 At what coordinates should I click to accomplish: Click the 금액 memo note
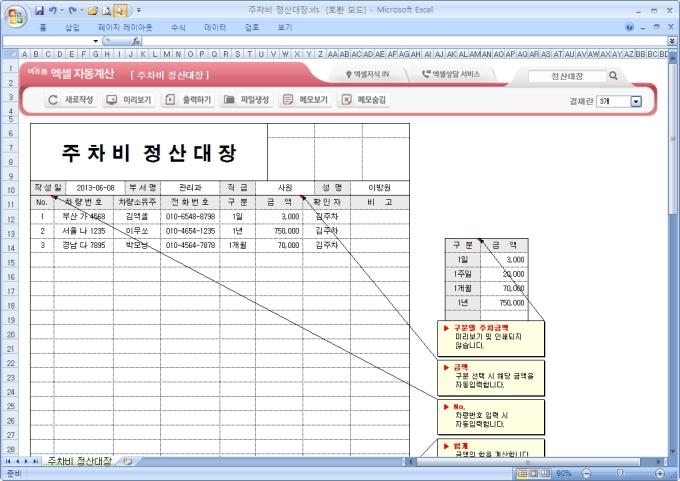click(491, 378)
